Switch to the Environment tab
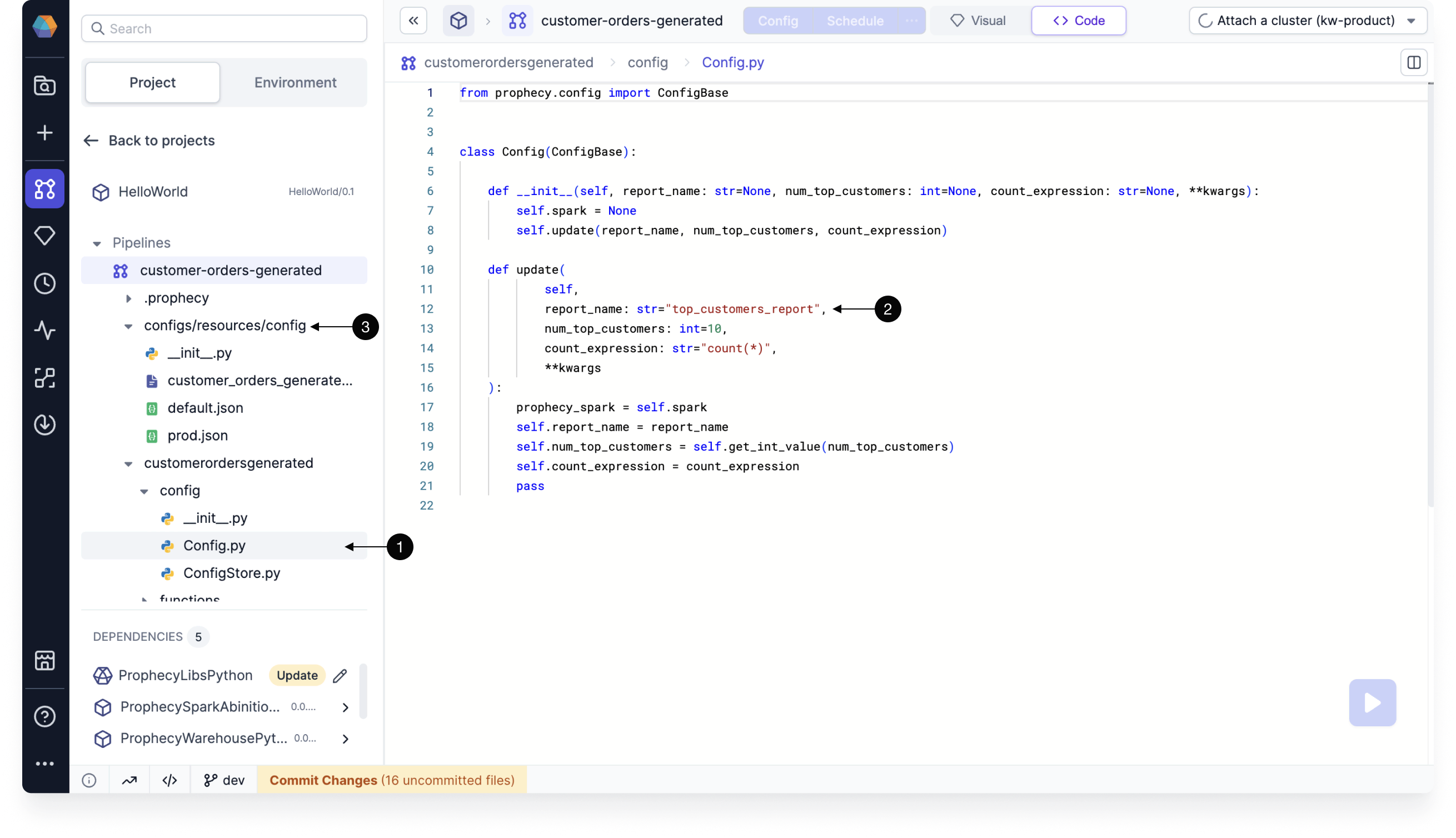1456x838 pixels. click(295, 82)
